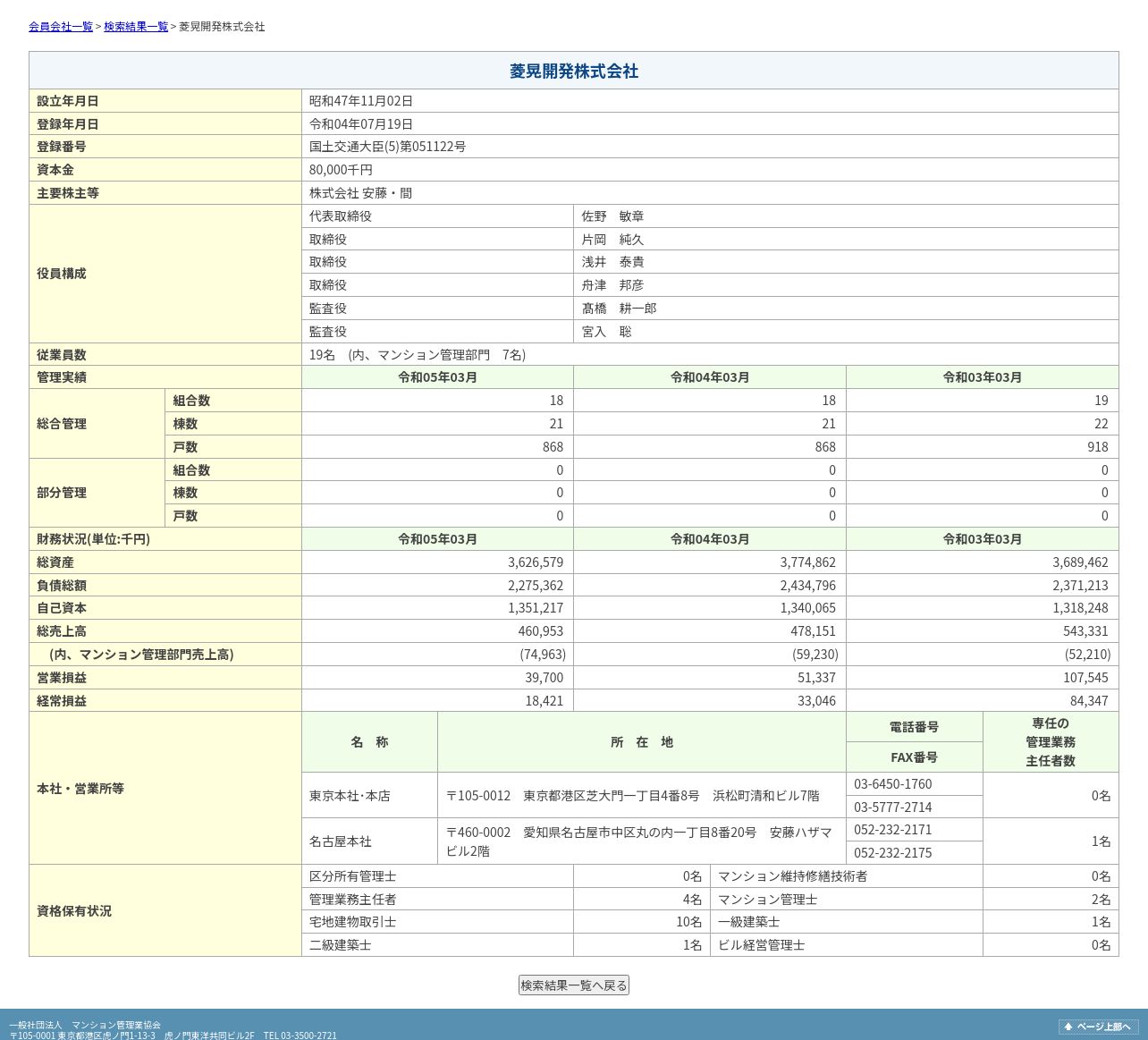Select the total assets 3,774,862

tap(808, 562)
